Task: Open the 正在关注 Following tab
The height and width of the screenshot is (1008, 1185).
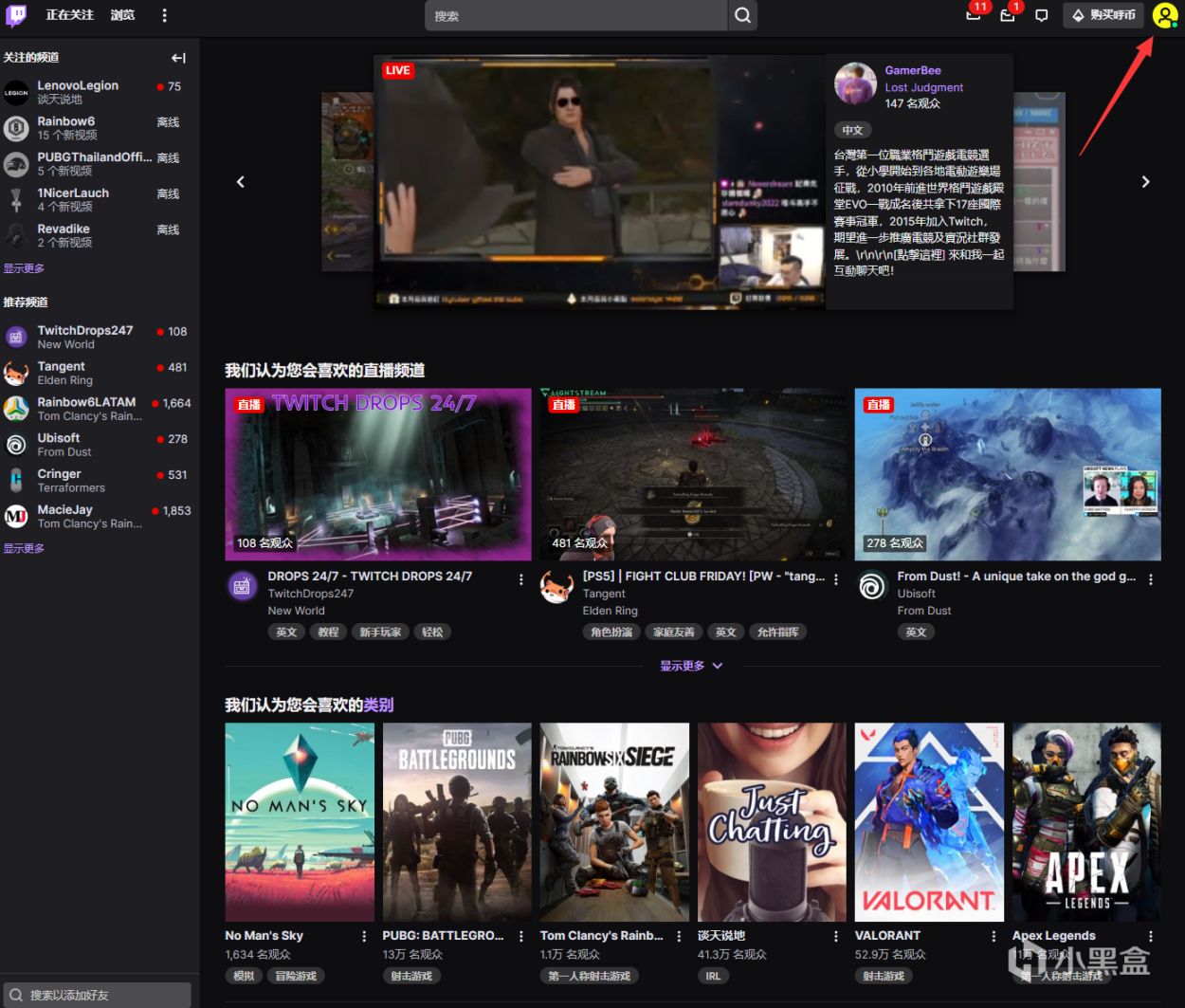Action: pyautogui.click(x=70, y=15)
